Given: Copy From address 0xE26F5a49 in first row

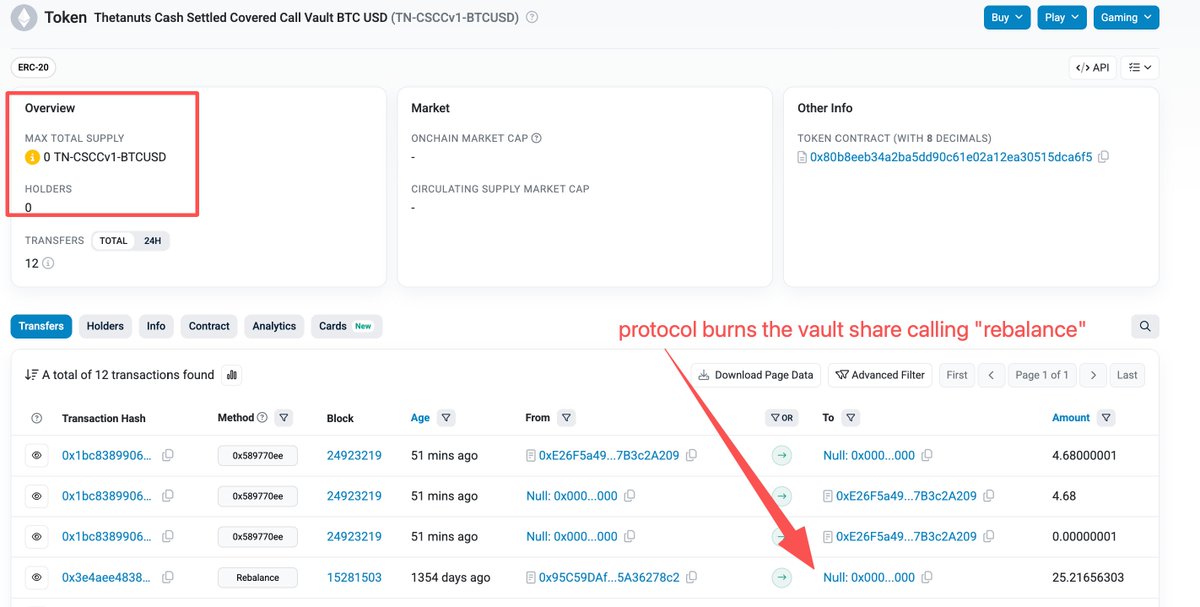Looking at the screenshot, I should [x=692, y=455].
